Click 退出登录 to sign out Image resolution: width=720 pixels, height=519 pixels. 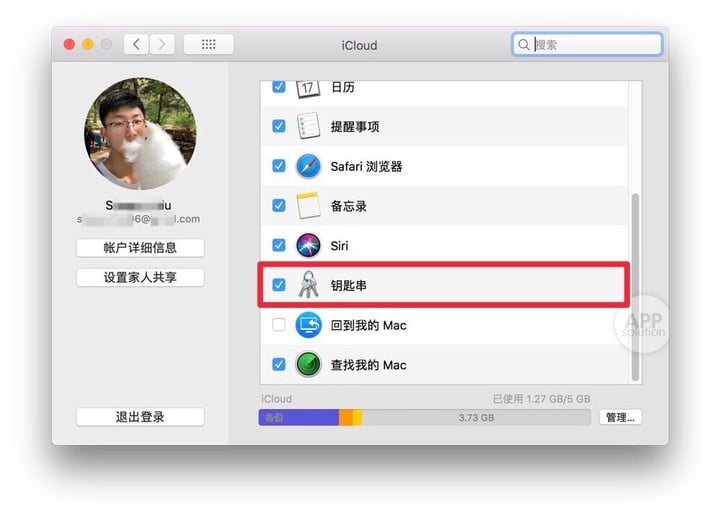click(x=140, y=417)
